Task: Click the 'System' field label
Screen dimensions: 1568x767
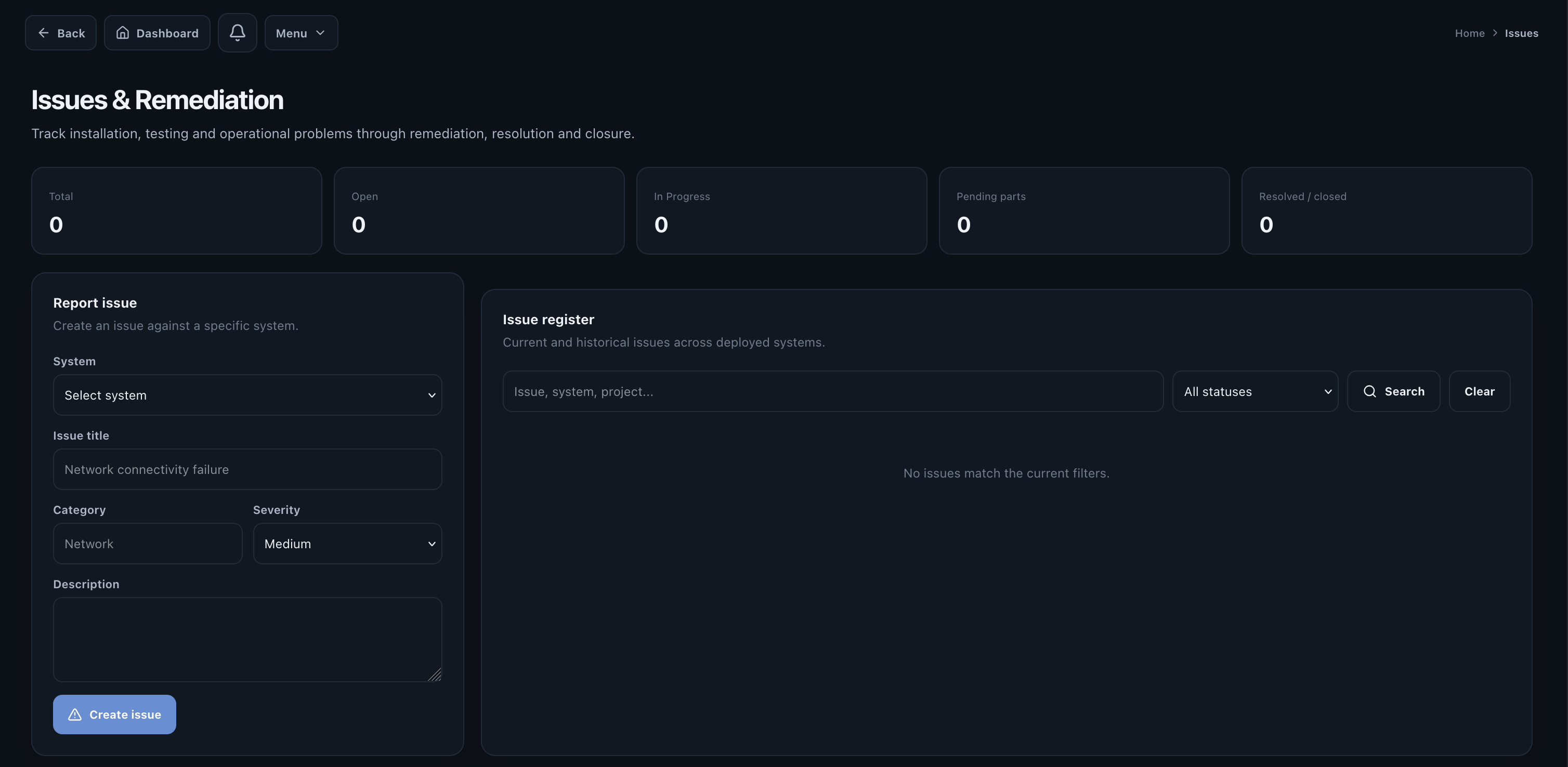Action: [x=74, y=361]
